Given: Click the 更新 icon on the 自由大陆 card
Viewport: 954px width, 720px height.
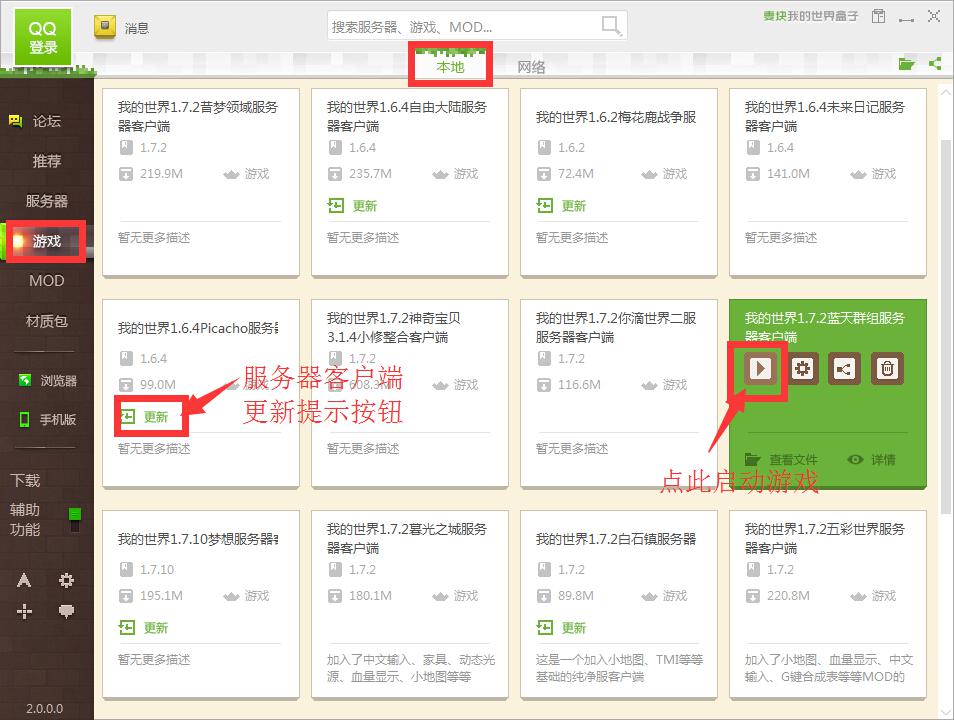Looking at the screenshot, I should (336, 206).
